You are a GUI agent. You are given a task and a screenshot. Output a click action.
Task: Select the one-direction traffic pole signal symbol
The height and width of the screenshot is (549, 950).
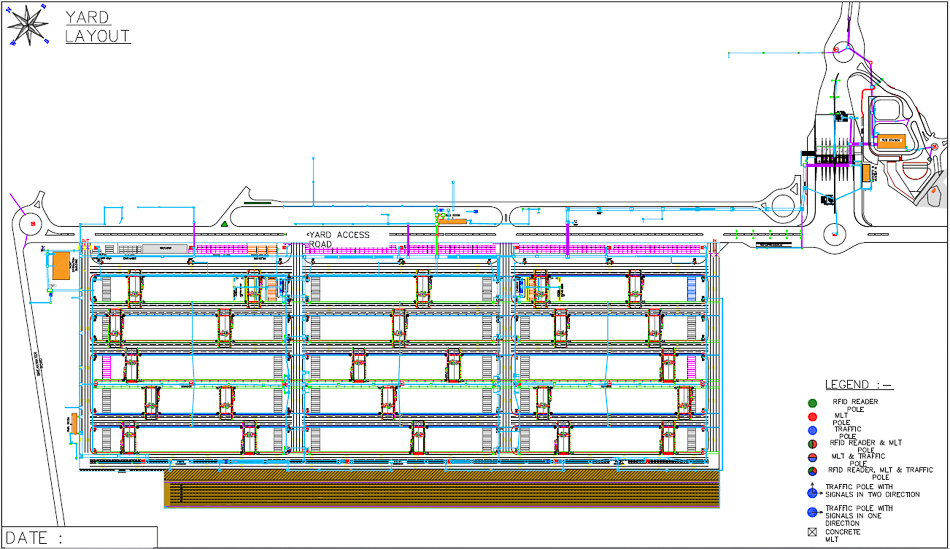813,511
